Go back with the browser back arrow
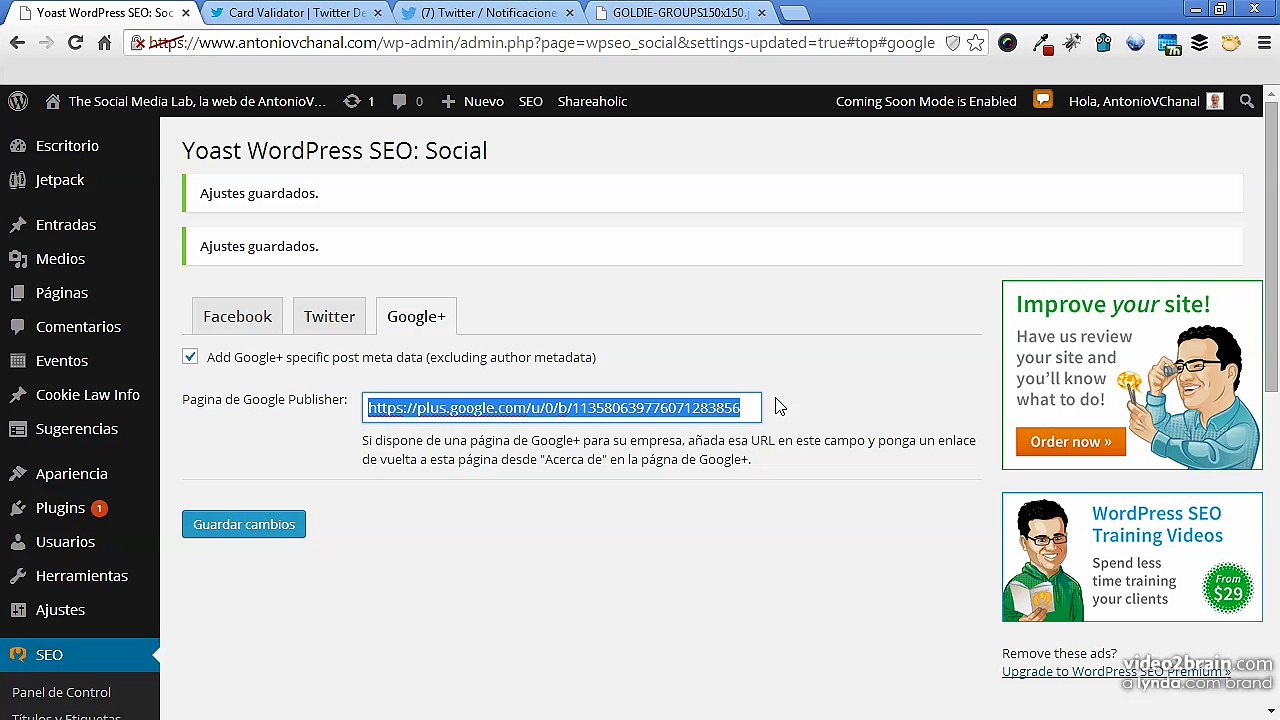Image resolution: width=1280 pixels, height=720 pixels. 17,43
